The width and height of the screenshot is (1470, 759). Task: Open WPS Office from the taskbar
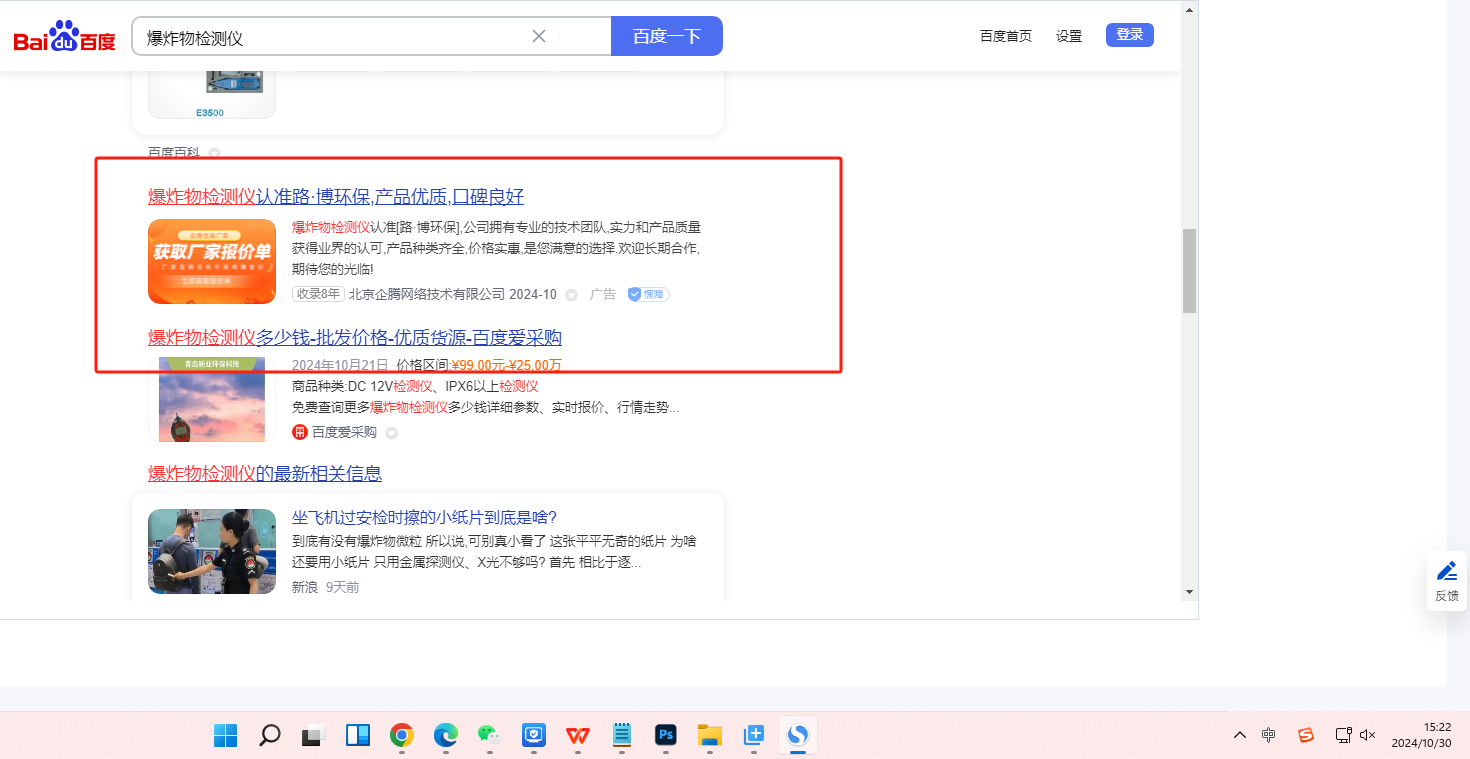pos(577,736)
